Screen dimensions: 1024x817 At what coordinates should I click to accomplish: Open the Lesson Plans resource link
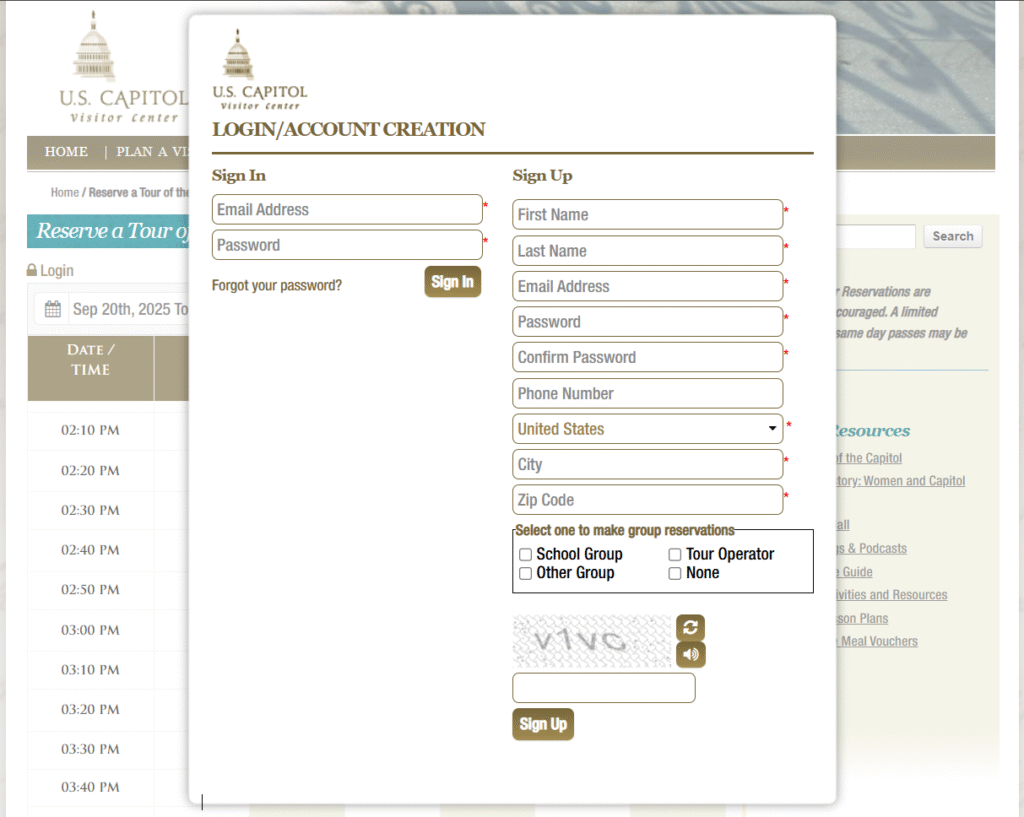(863, 618)
